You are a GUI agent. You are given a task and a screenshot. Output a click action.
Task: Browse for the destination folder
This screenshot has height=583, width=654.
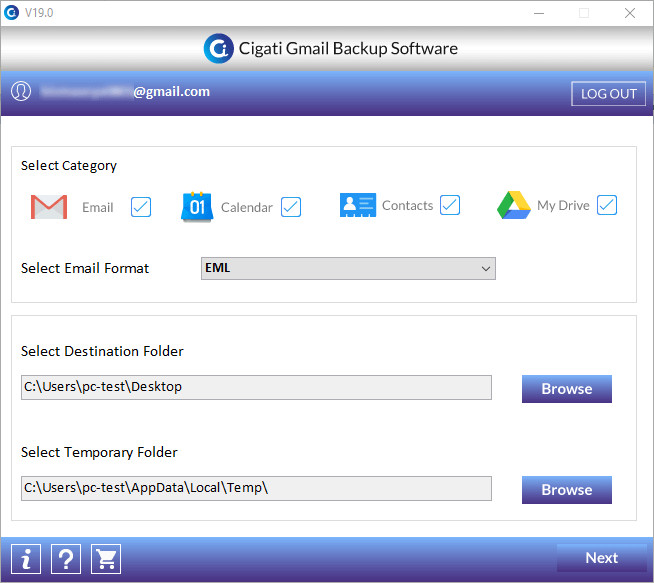[x=567, y=389]
